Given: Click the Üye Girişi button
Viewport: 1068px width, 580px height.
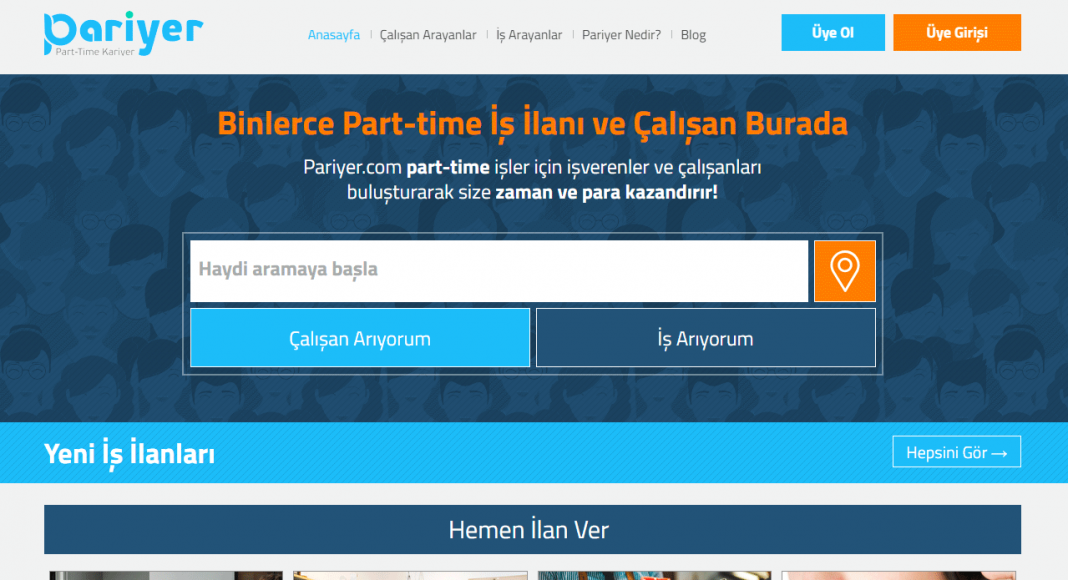Looking at the screenshot, I should click(x=957, y=33).
